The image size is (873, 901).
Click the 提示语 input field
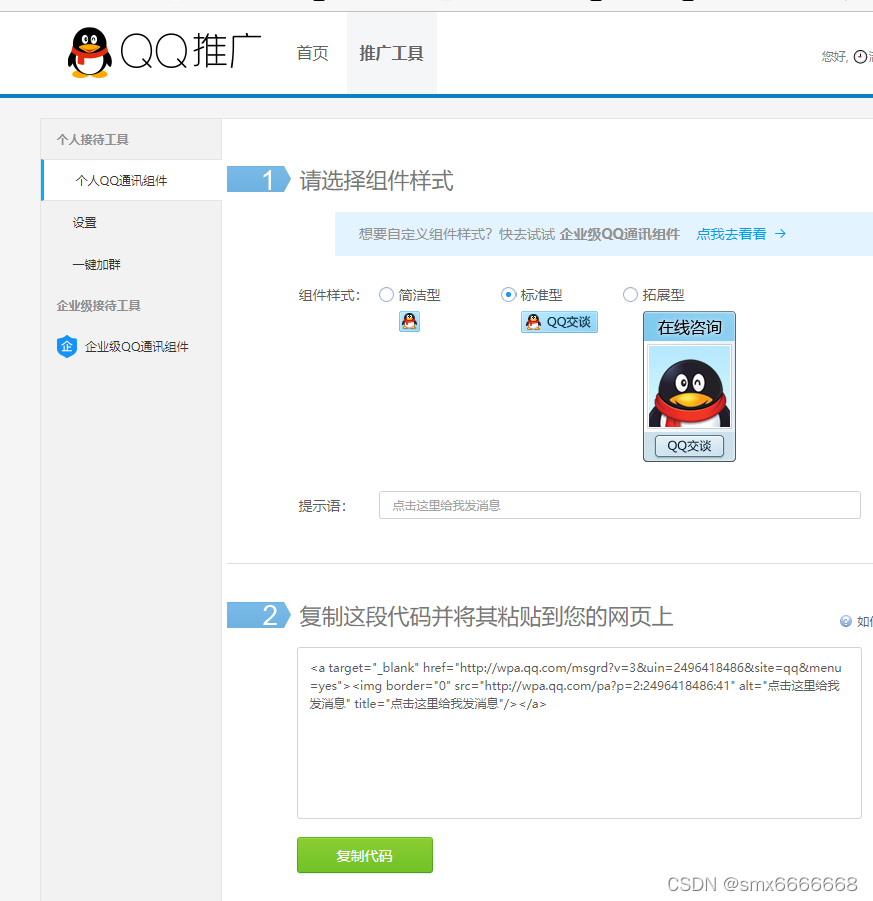tap(620, 505)
